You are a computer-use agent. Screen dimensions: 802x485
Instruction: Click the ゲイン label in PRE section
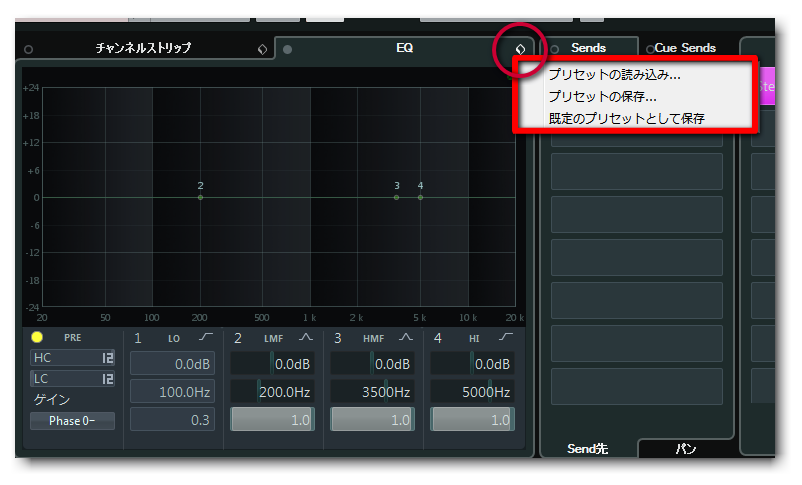tap(52, 399)
